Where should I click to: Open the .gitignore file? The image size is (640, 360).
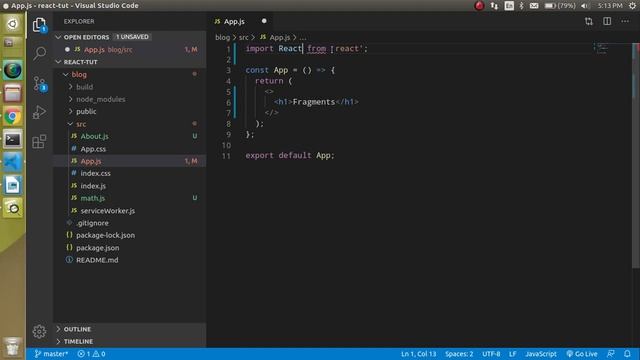[130, 223]
